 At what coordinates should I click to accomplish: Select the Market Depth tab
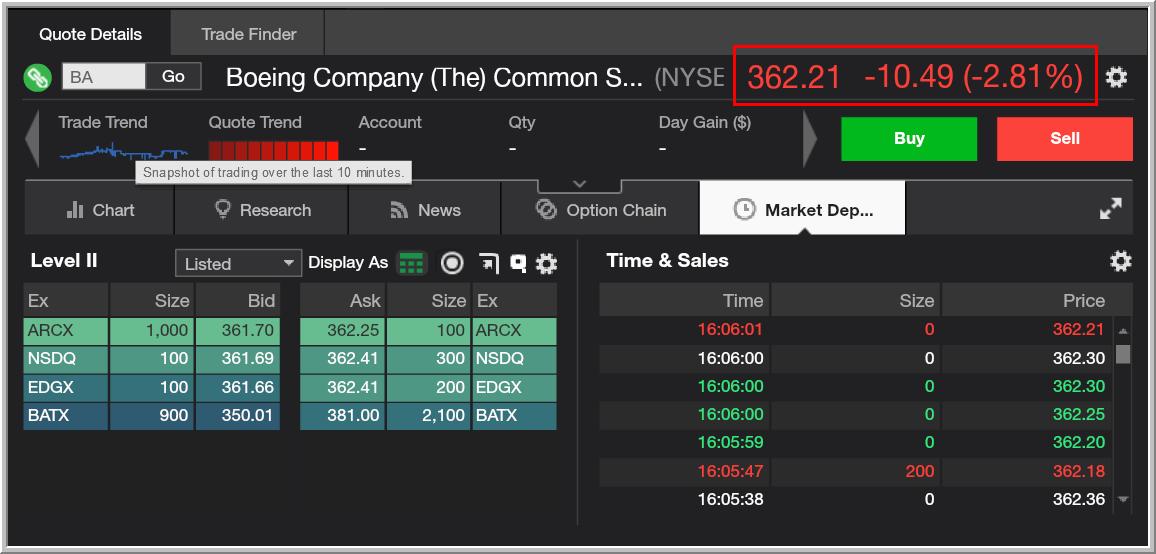tap(802, 210)
